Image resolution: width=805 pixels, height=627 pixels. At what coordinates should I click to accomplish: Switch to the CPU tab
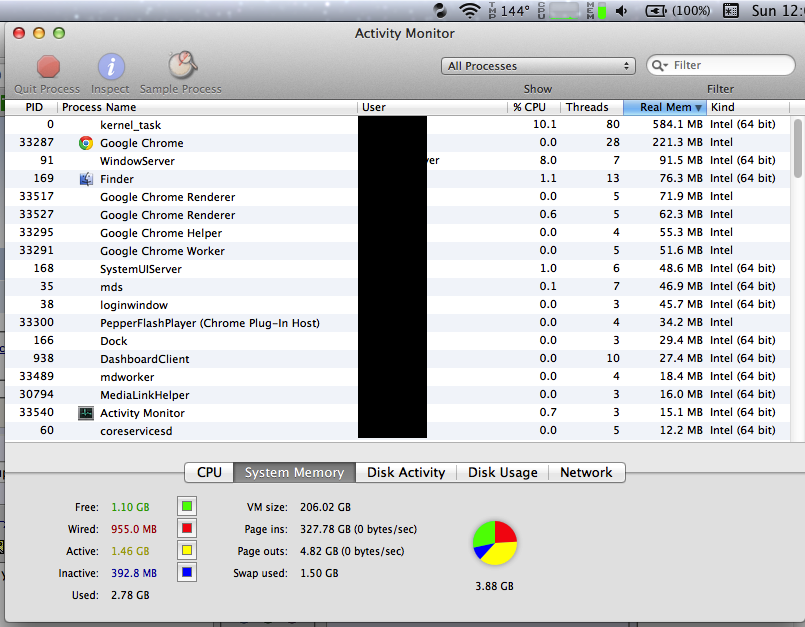pyautogui.click(x=209, y=472)
